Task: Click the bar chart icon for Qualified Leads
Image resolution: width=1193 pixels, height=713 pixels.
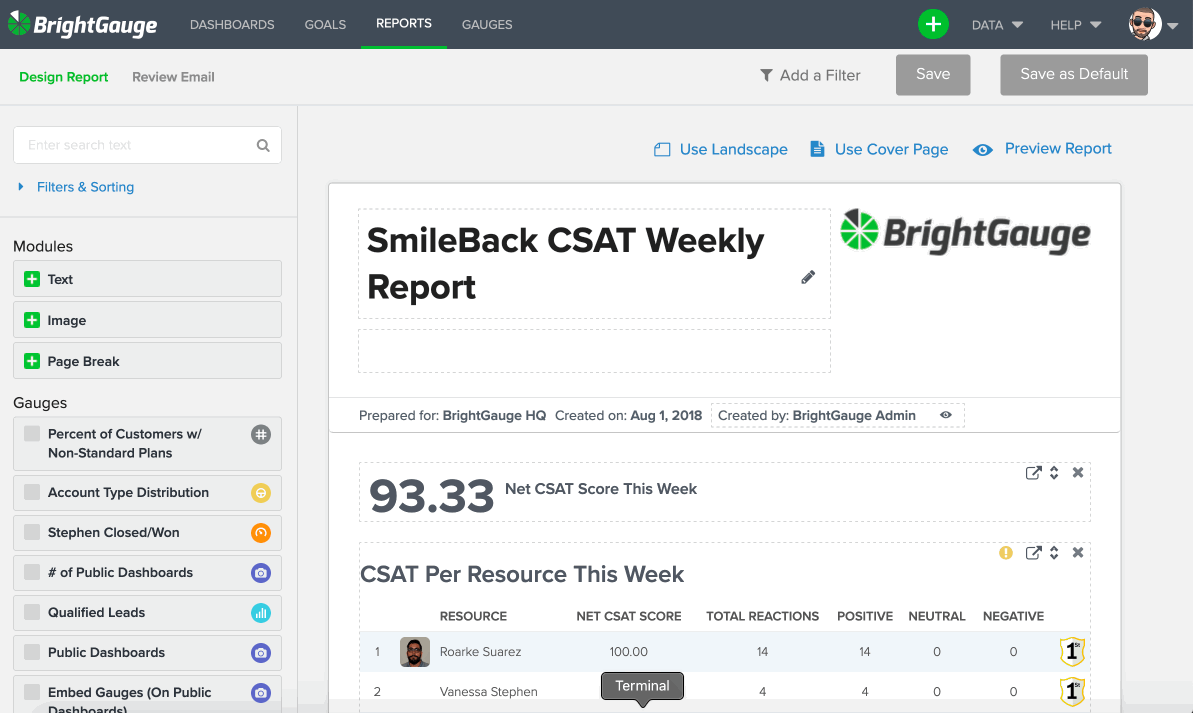Action: pos(261,613)
